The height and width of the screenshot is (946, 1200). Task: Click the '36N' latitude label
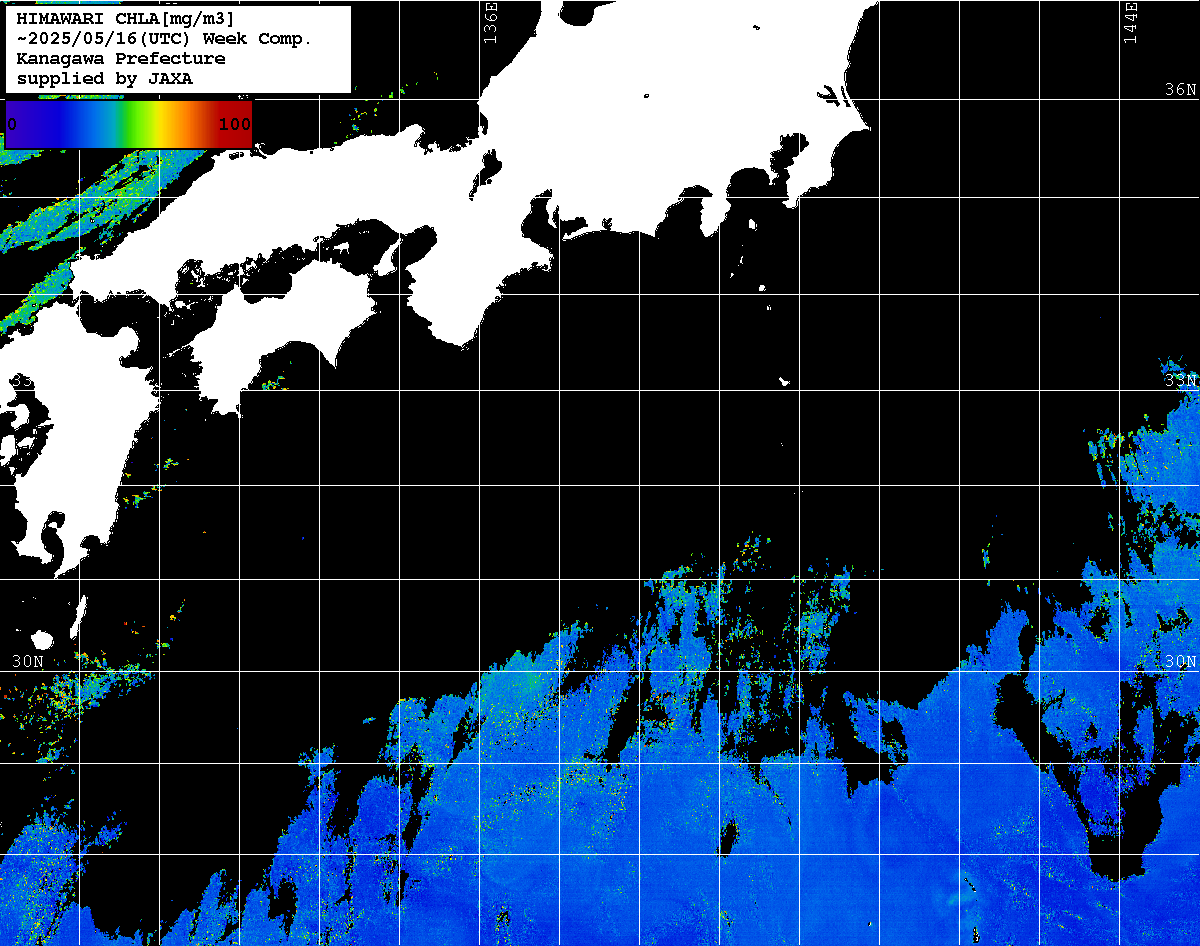1181,90
